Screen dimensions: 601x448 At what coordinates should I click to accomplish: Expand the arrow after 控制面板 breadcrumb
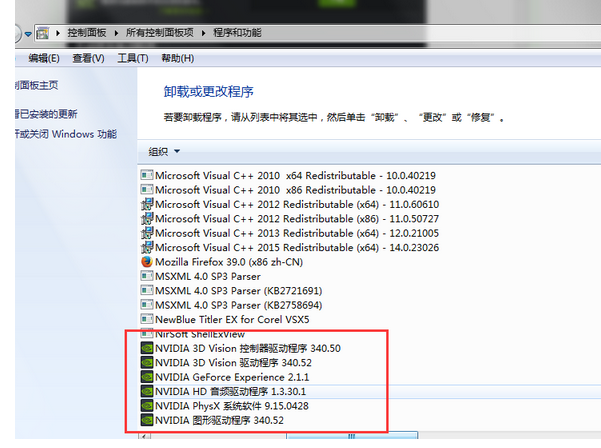click(x=116, y=33)
